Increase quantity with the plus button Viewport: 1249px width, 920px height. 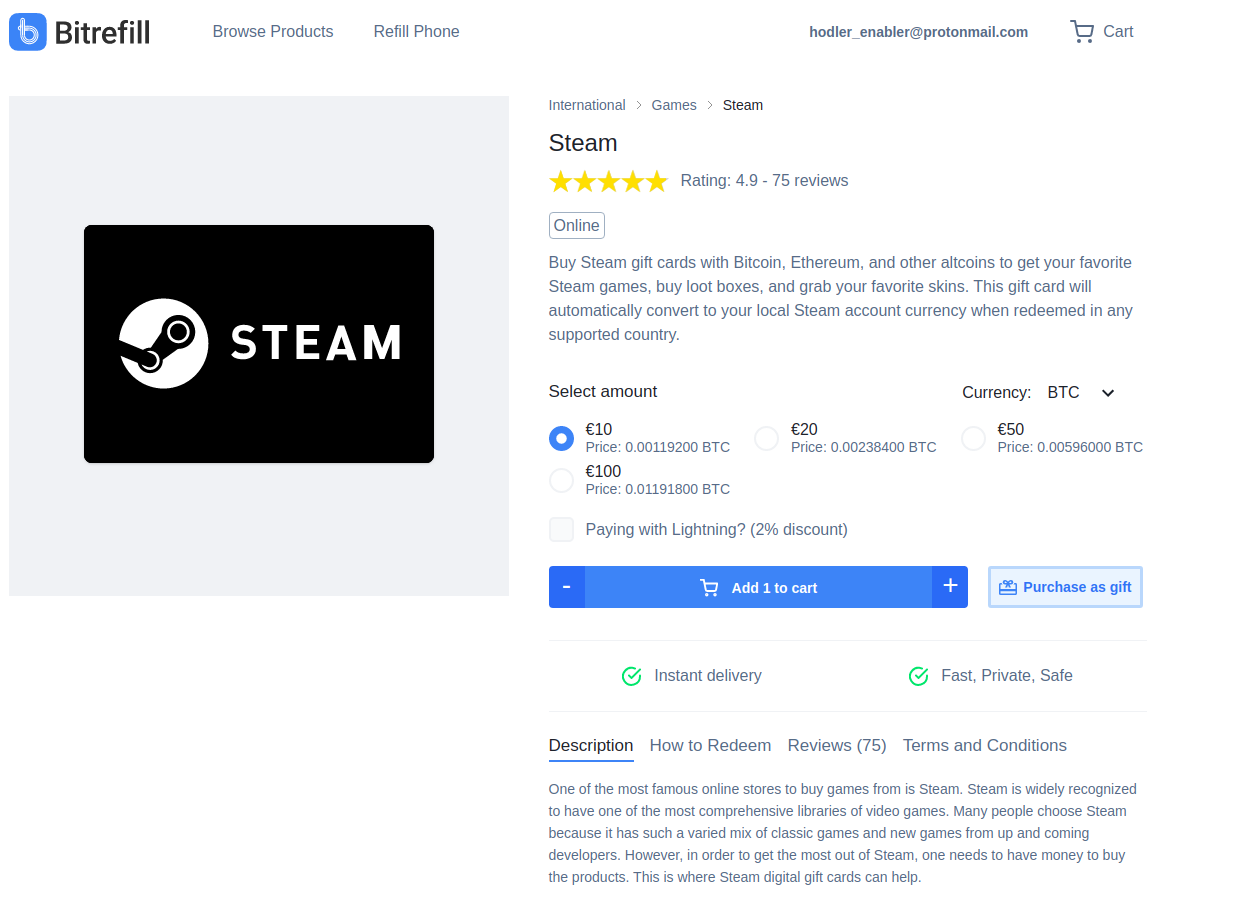950,587
